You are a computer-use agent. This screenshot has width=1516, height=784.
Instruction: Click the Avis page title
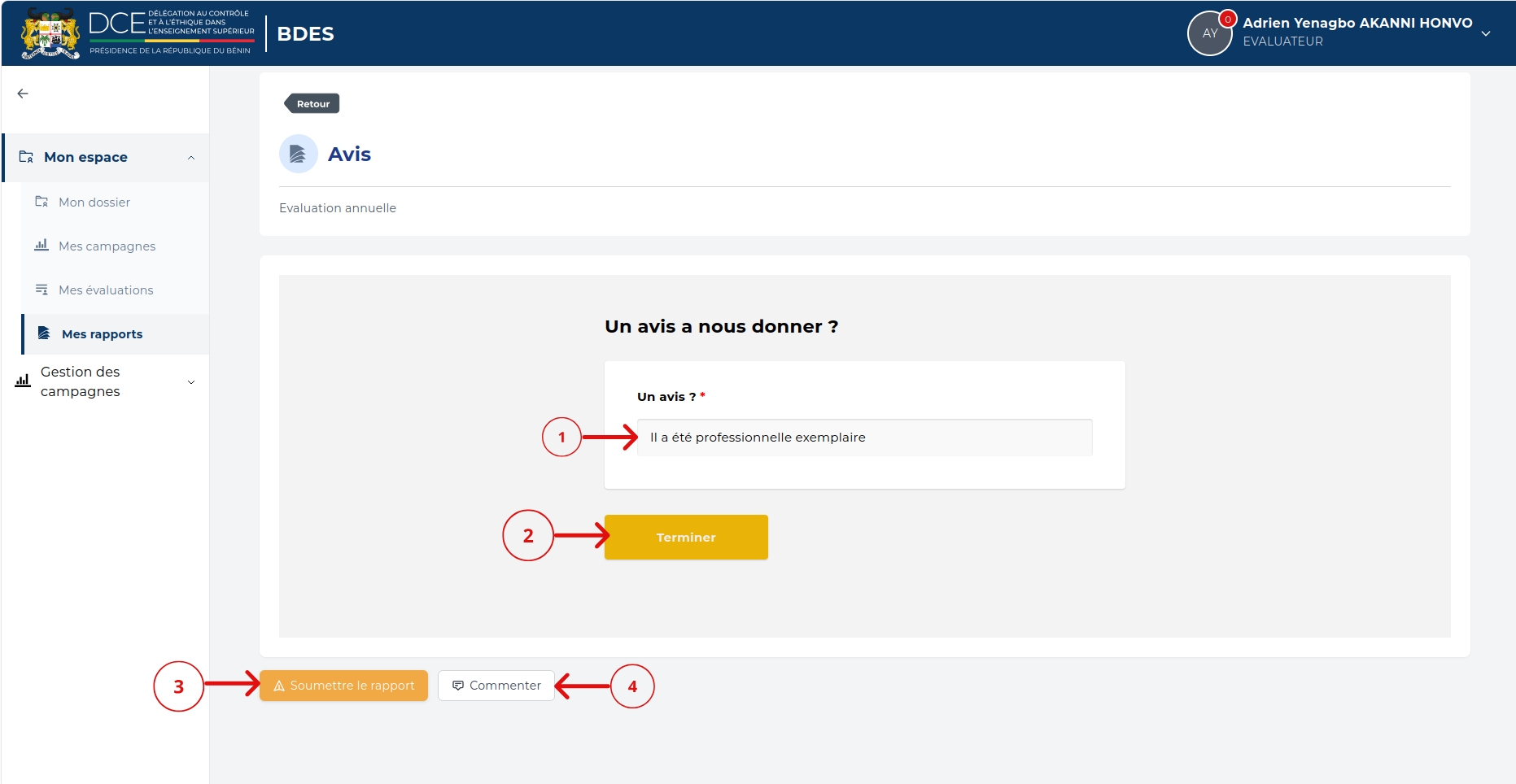coord(349,154)
